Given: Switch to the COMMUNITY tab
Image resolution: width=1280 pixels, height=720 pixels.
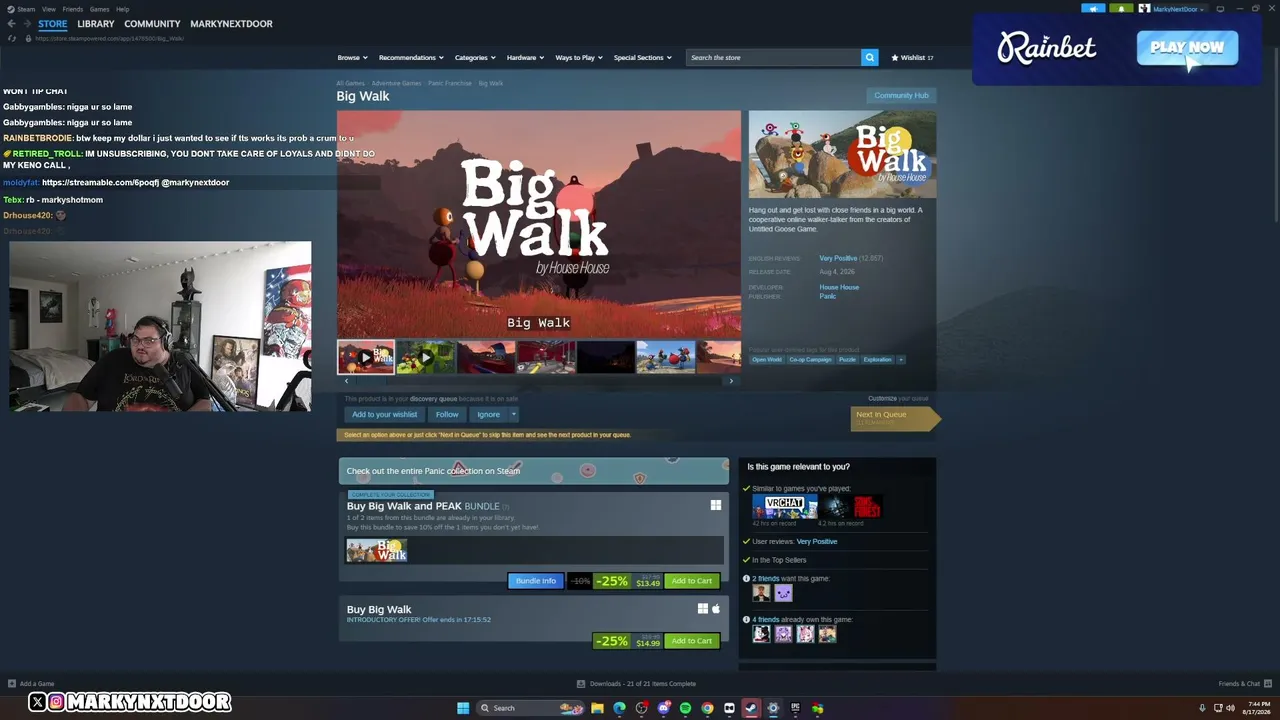Looking at the screenshot, I should pyautogui.click(x=152, y=24).
